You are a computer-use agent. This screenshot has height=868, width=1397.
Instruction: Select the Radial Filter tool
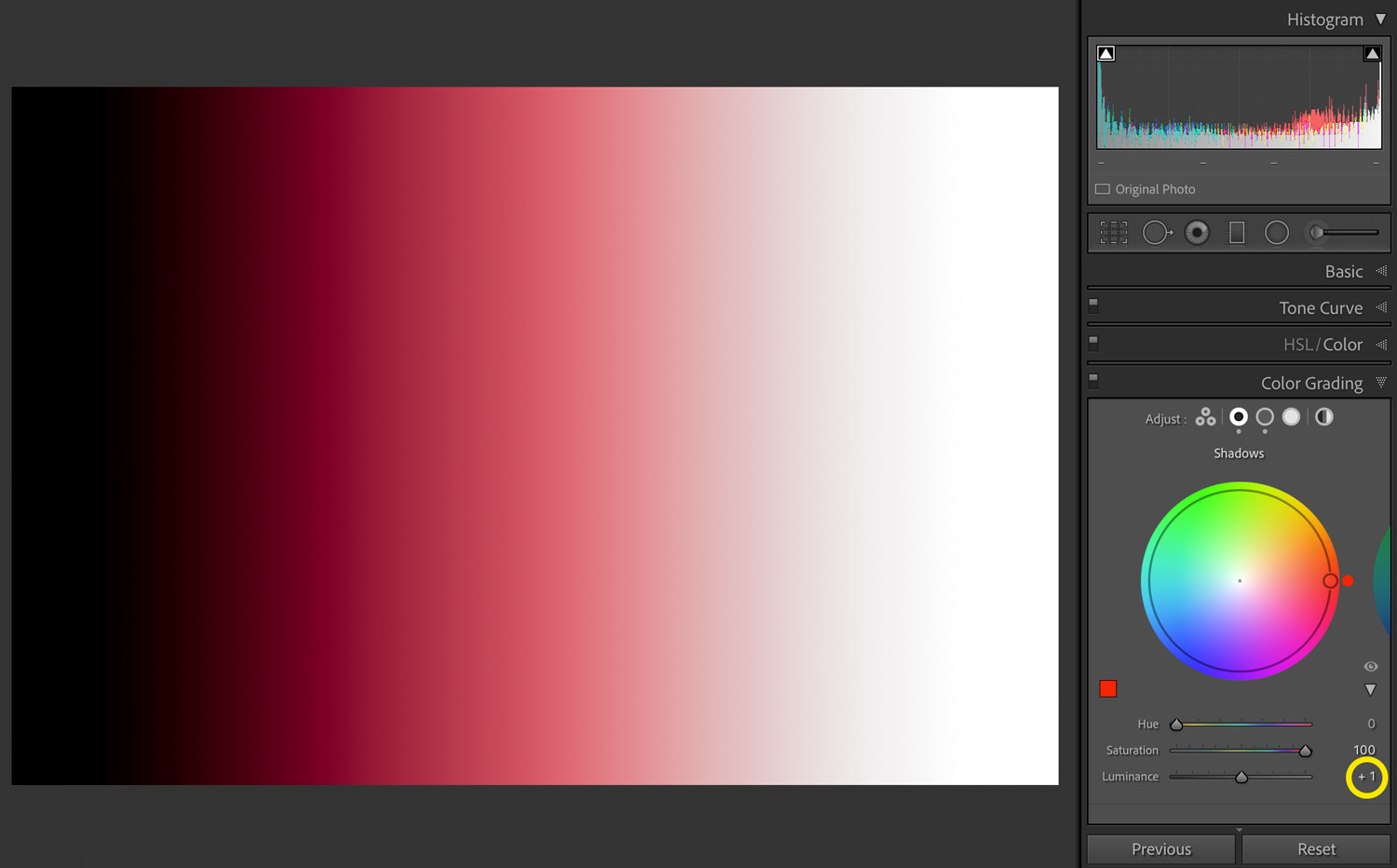pyautogui.click(x=1277, y=233)
